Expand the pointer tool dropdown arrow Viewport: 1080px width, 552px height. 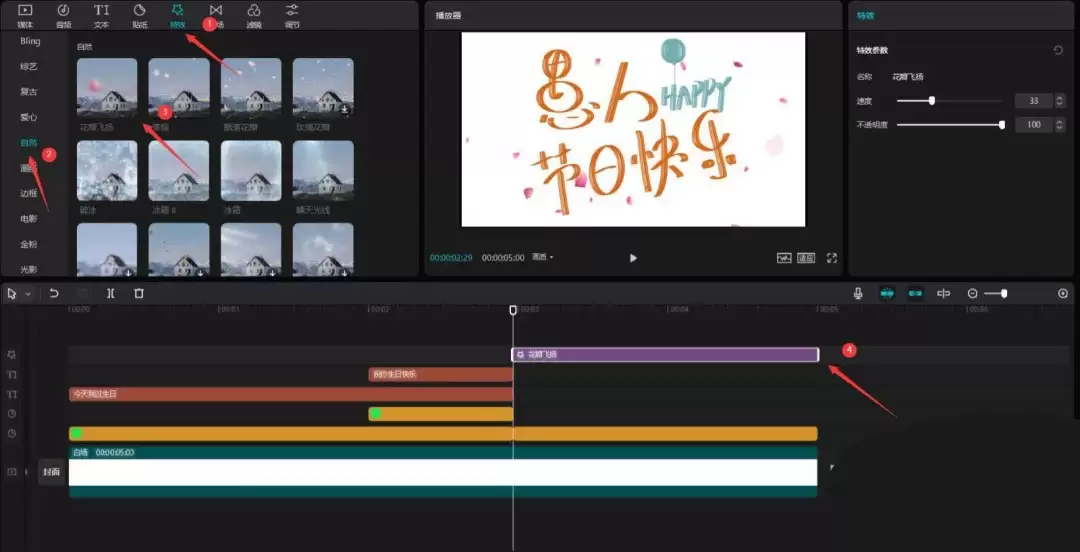[28, 294]
